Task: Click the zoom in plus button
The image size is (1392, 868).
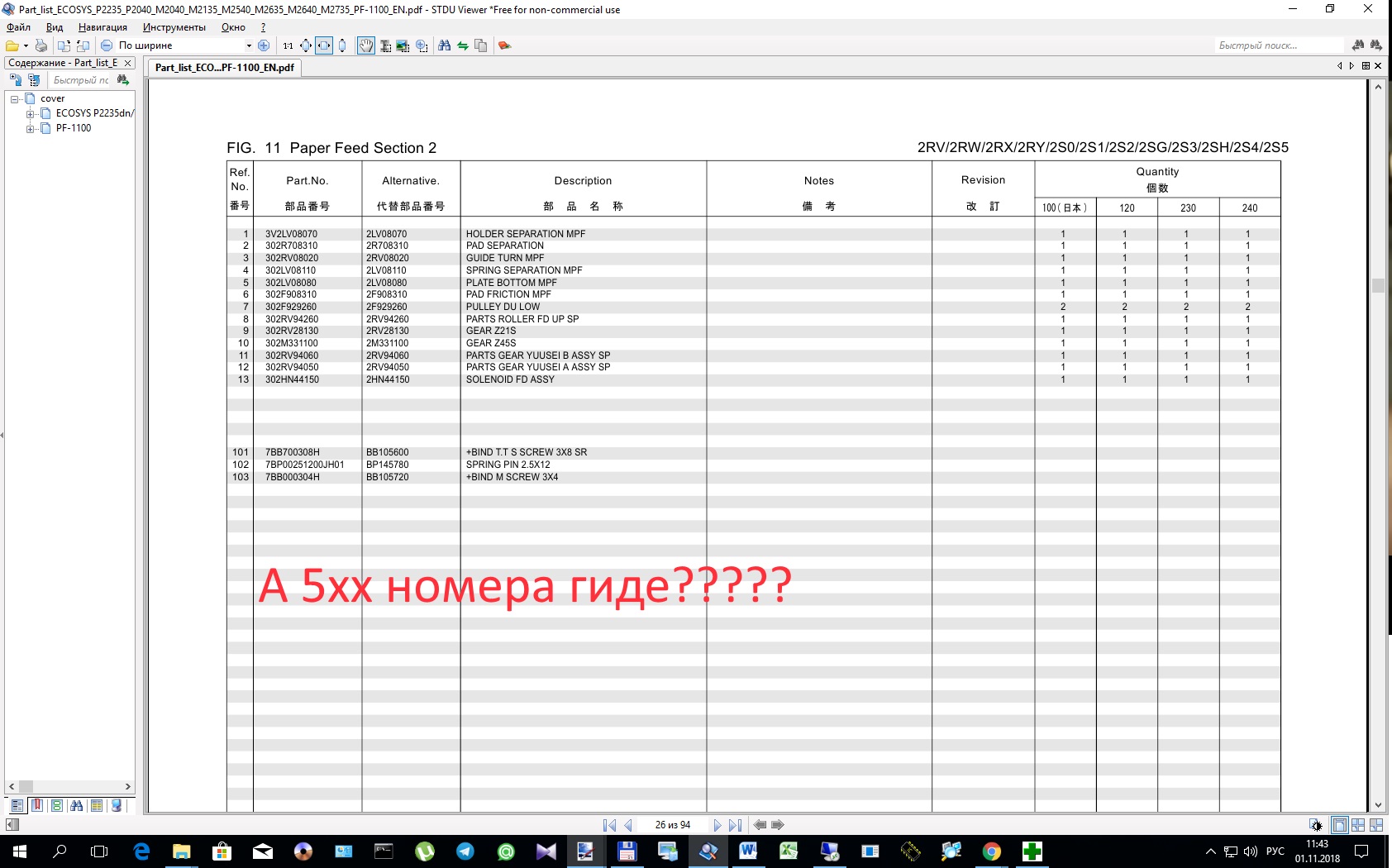Action: pyautogui.click(x=264, y=45)
